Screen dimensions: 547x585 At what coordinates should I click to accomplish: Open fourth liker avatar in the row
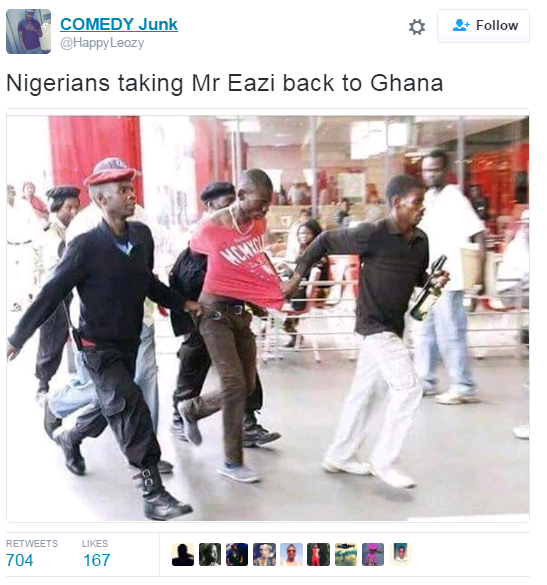pyautogui.click(x=264, y=554)
